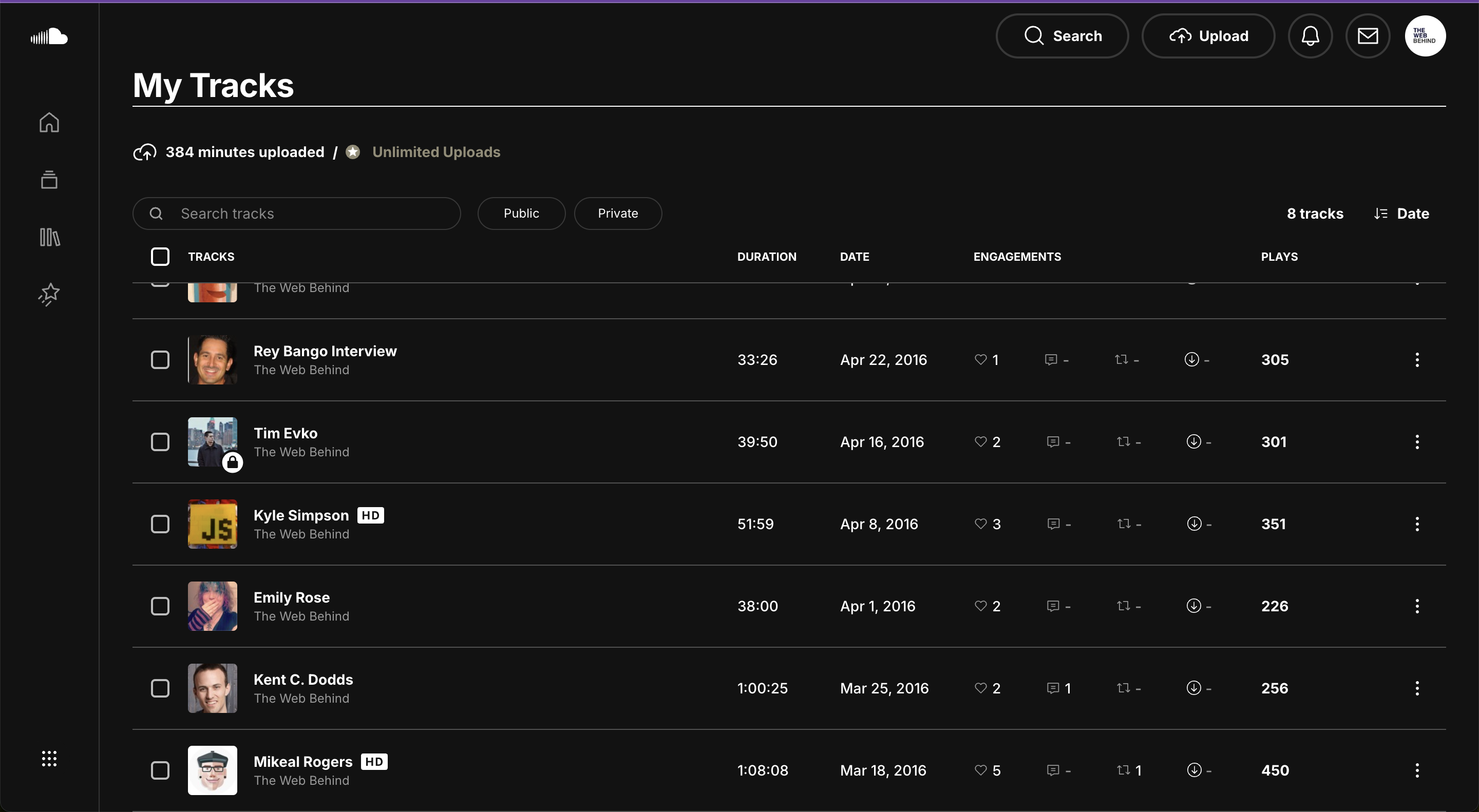Open The Web Behind profile avatar menu
The height and width of the screenshot is (812, 1479).
(1425, 36)
